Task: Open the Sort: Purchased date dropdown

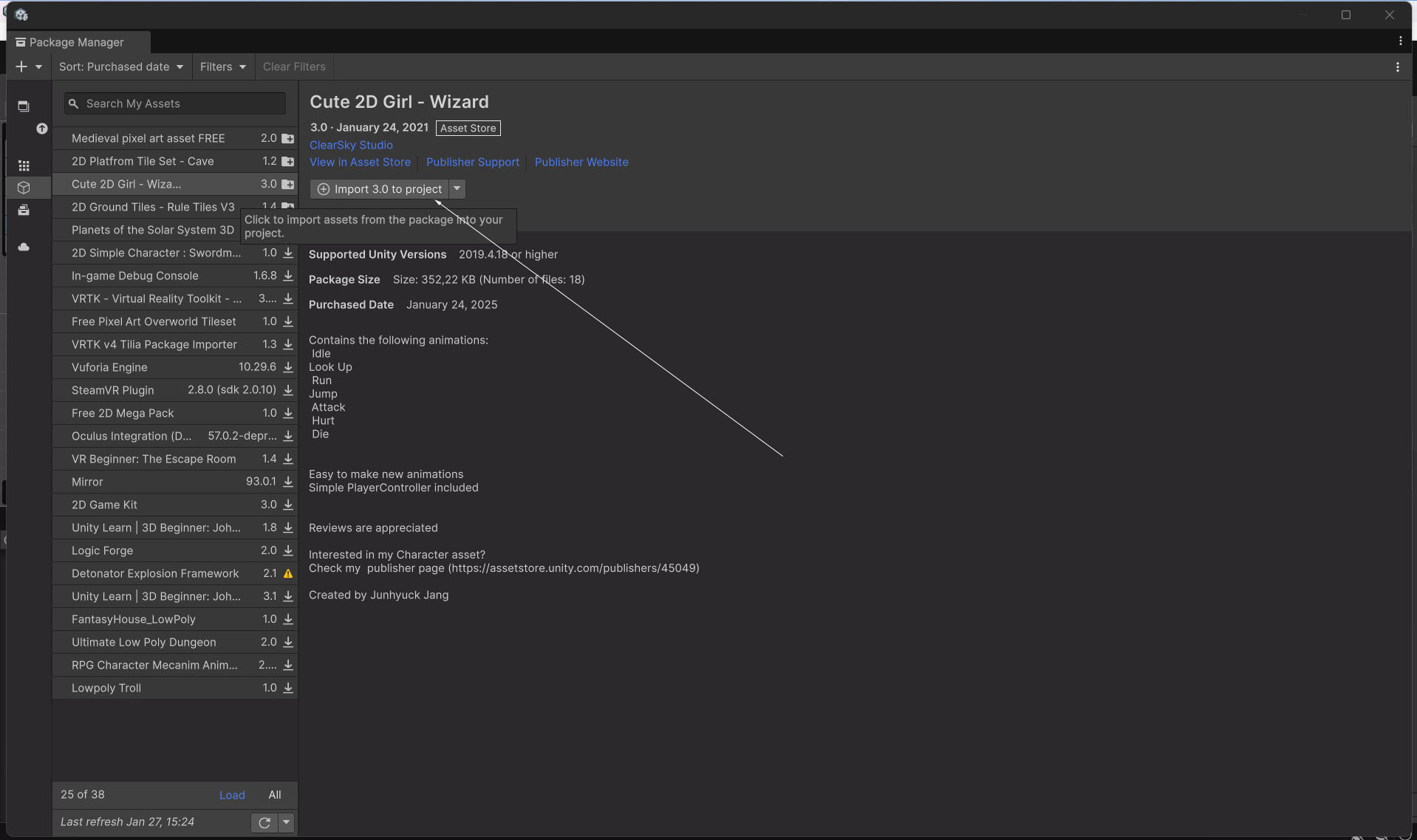Action: [121, 66]
